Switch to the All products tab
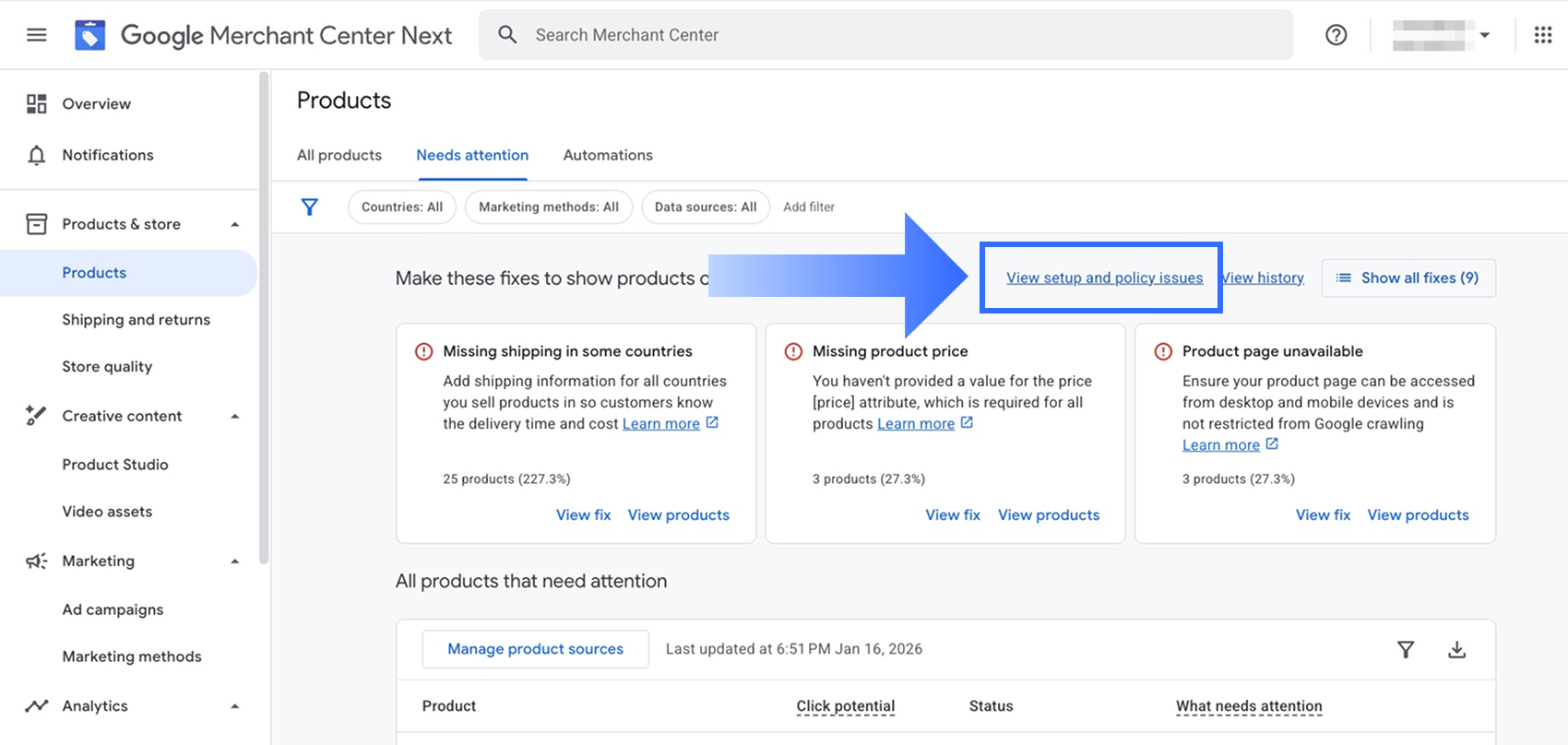This screenshot has height=745, width=1568. (339, 155)
